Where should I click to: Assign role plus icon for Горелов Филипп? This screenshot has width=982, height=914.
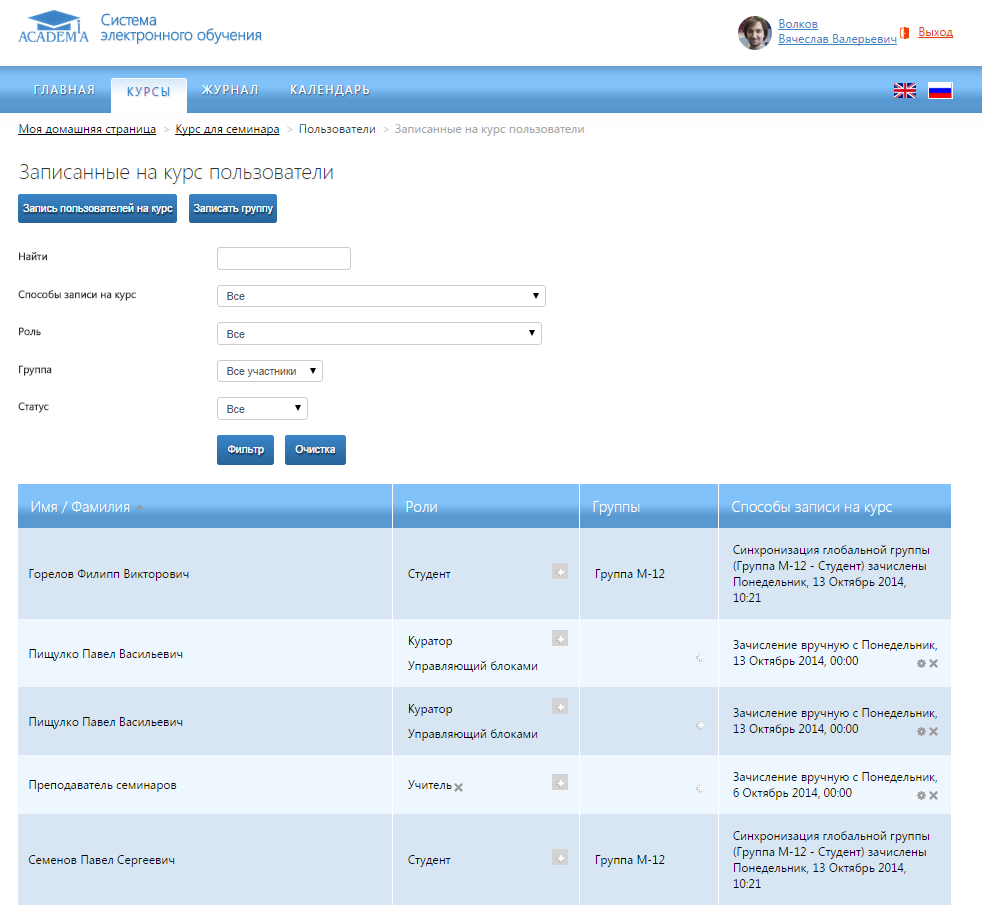click(x=560, y=571)
